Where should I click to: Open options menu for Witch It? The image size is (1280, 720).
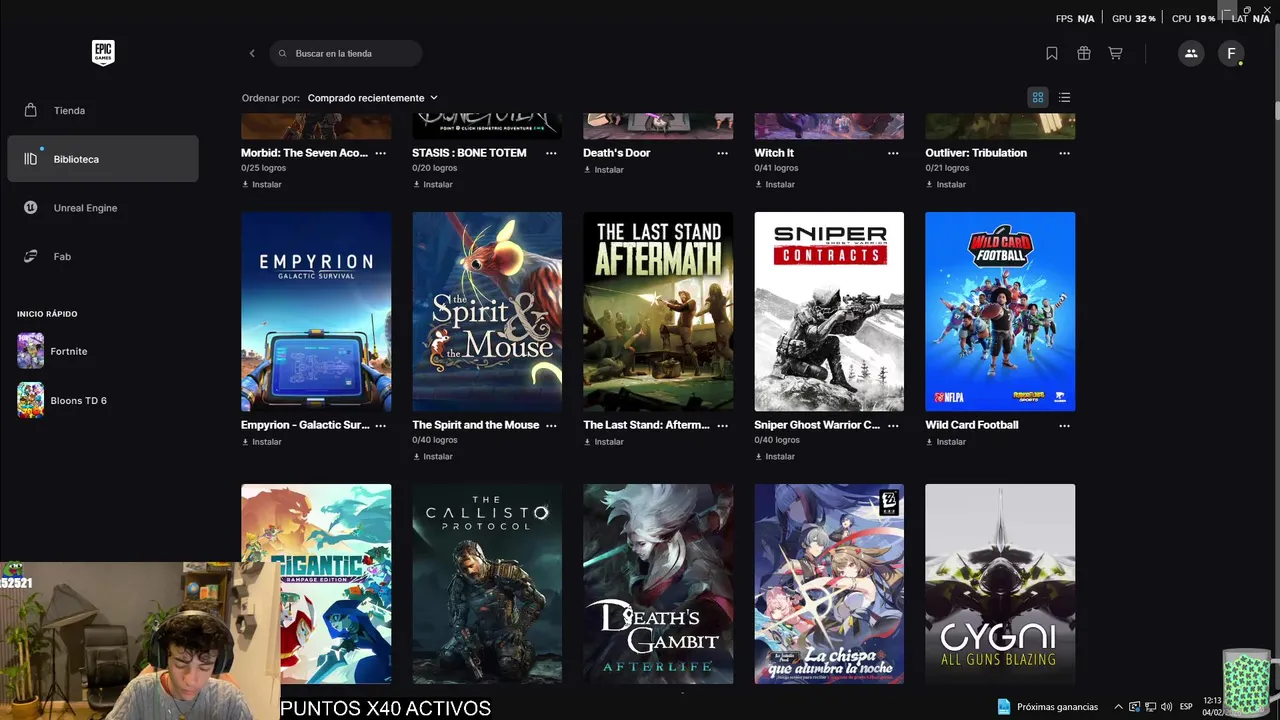pos(893,153)
